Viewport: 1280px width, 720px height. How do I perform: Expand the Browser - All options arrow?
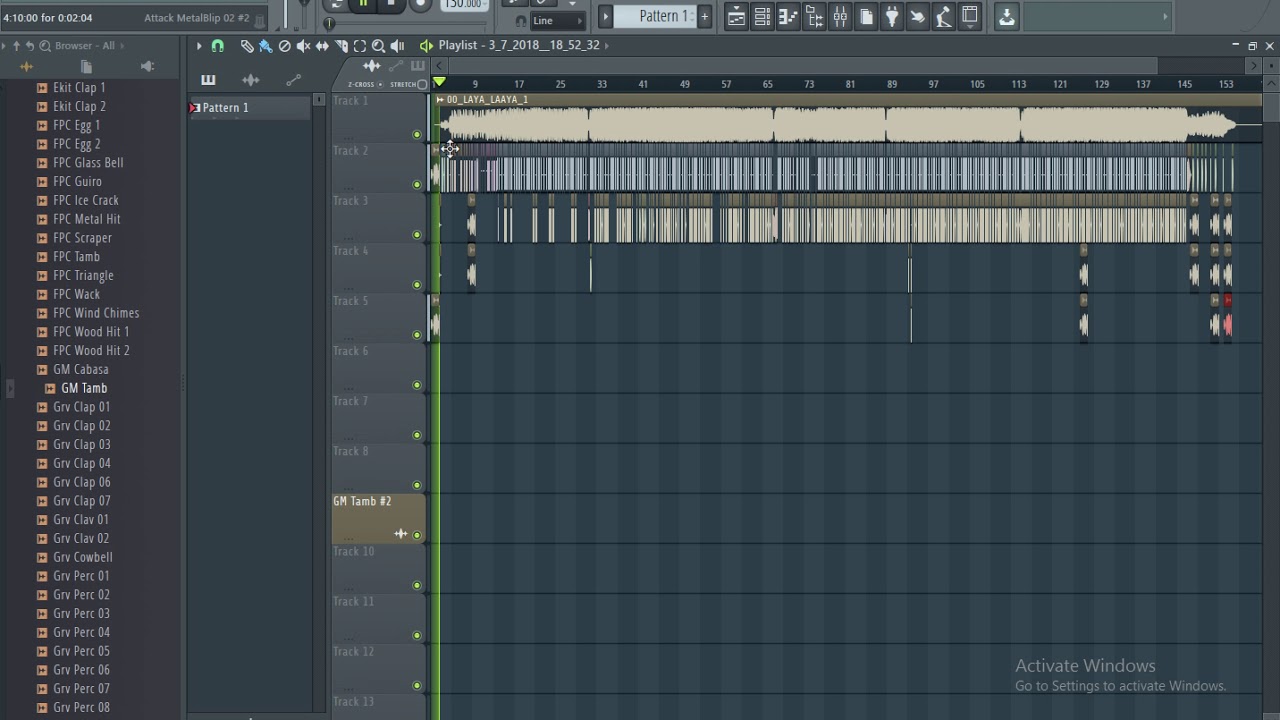(122, 46)
